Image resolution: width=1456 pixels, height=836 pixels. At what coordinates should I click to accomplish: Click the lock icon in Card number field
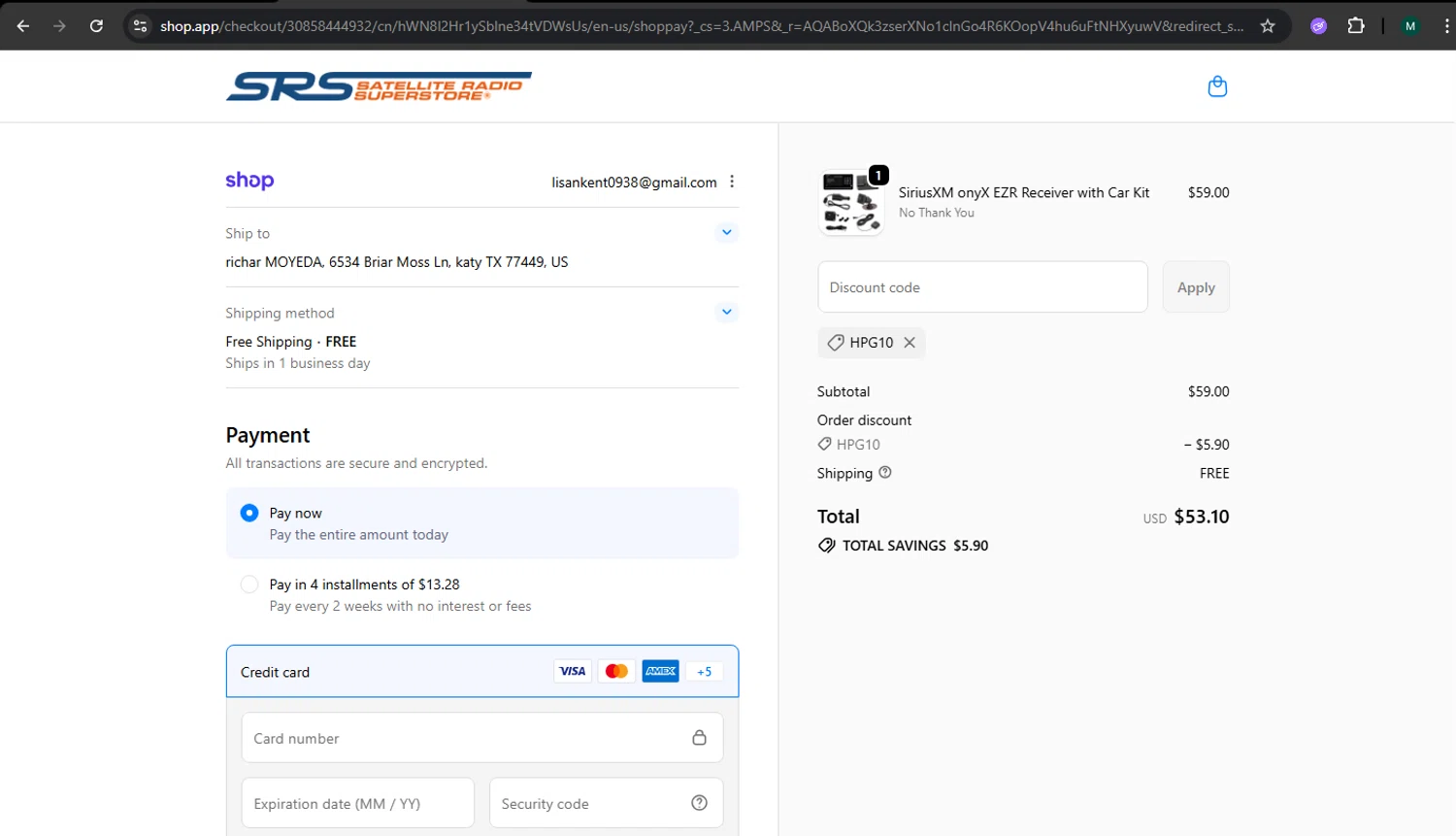[699, 738]
